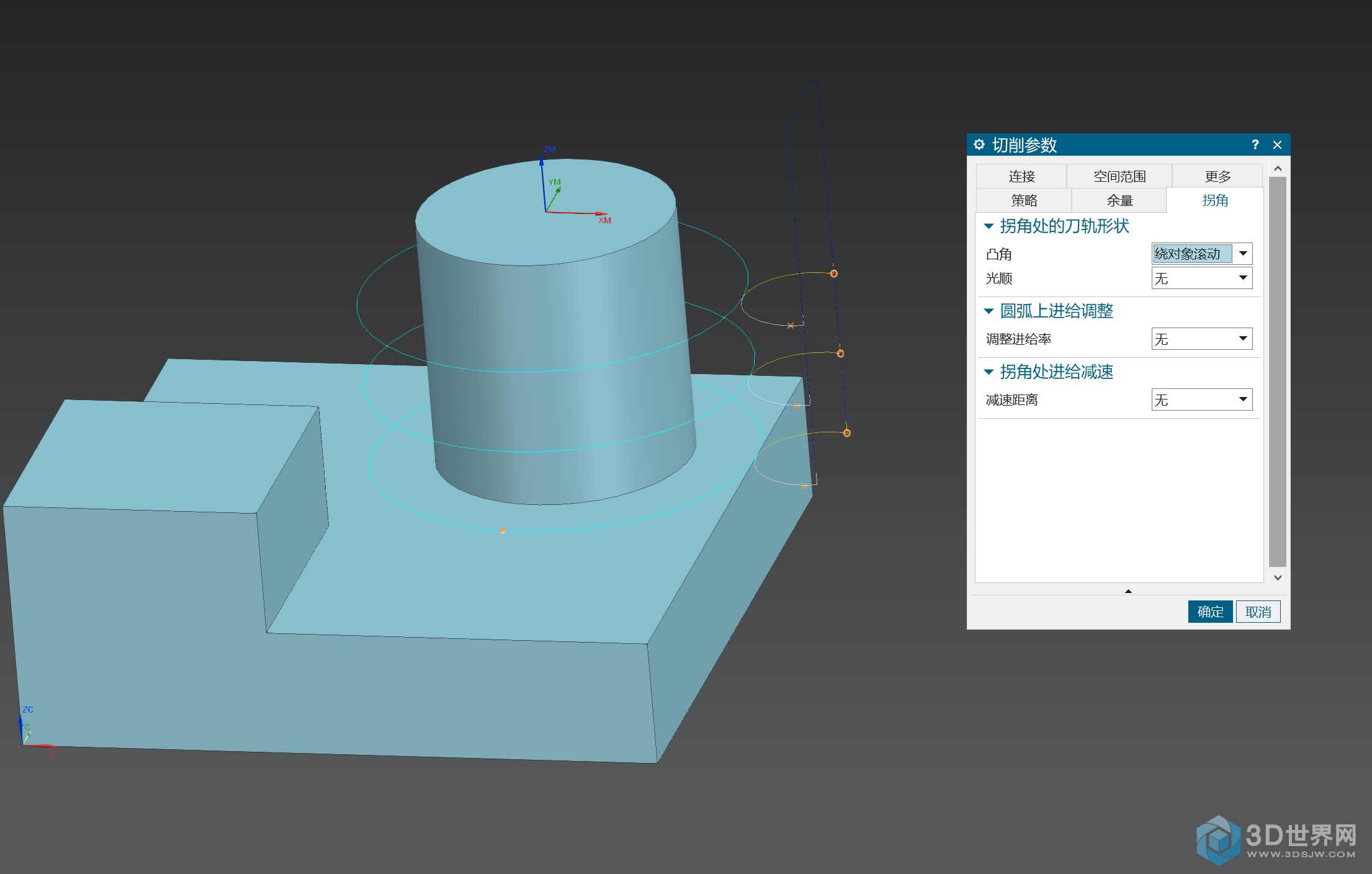Collapse the 拐角处进给减速 section
The image size is (1372, 874).
tap(989, 372)
